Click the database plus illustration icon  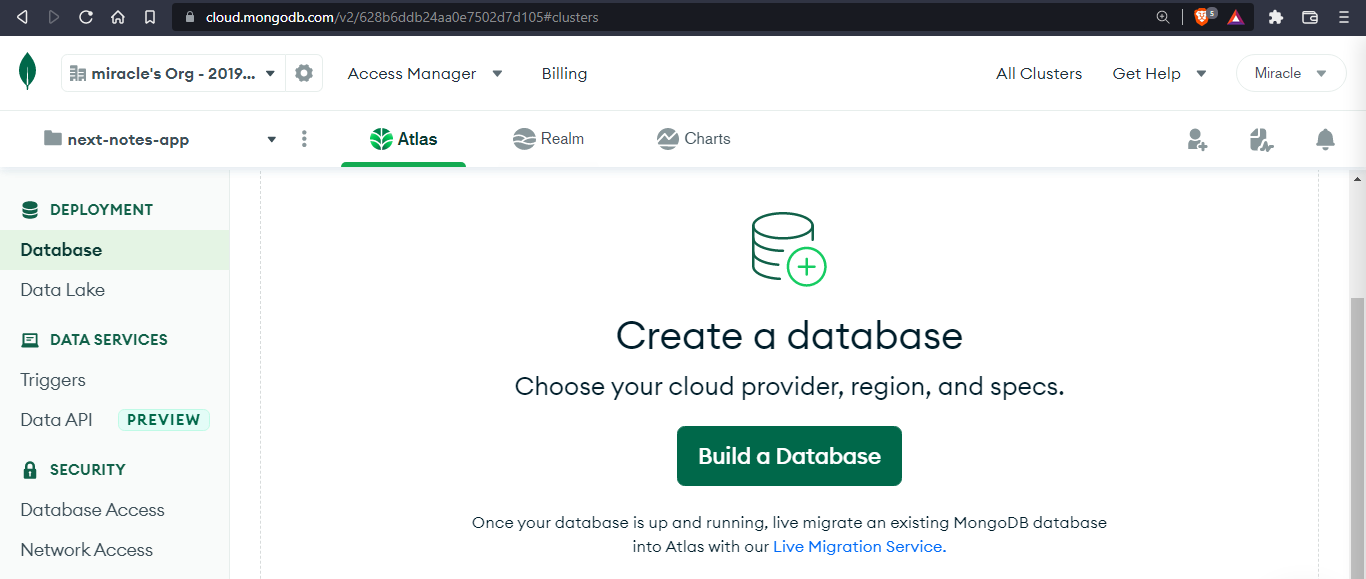click(789, 249)
